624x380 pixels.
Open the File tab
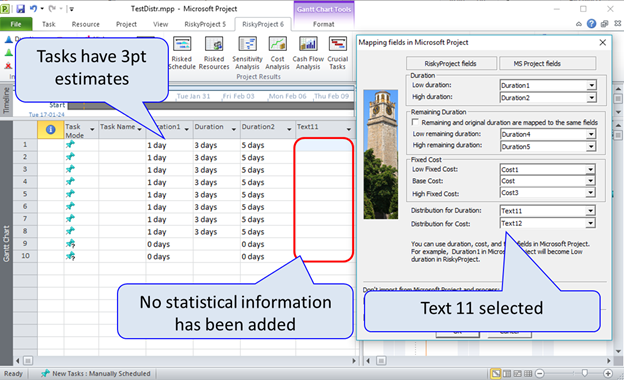16,24
